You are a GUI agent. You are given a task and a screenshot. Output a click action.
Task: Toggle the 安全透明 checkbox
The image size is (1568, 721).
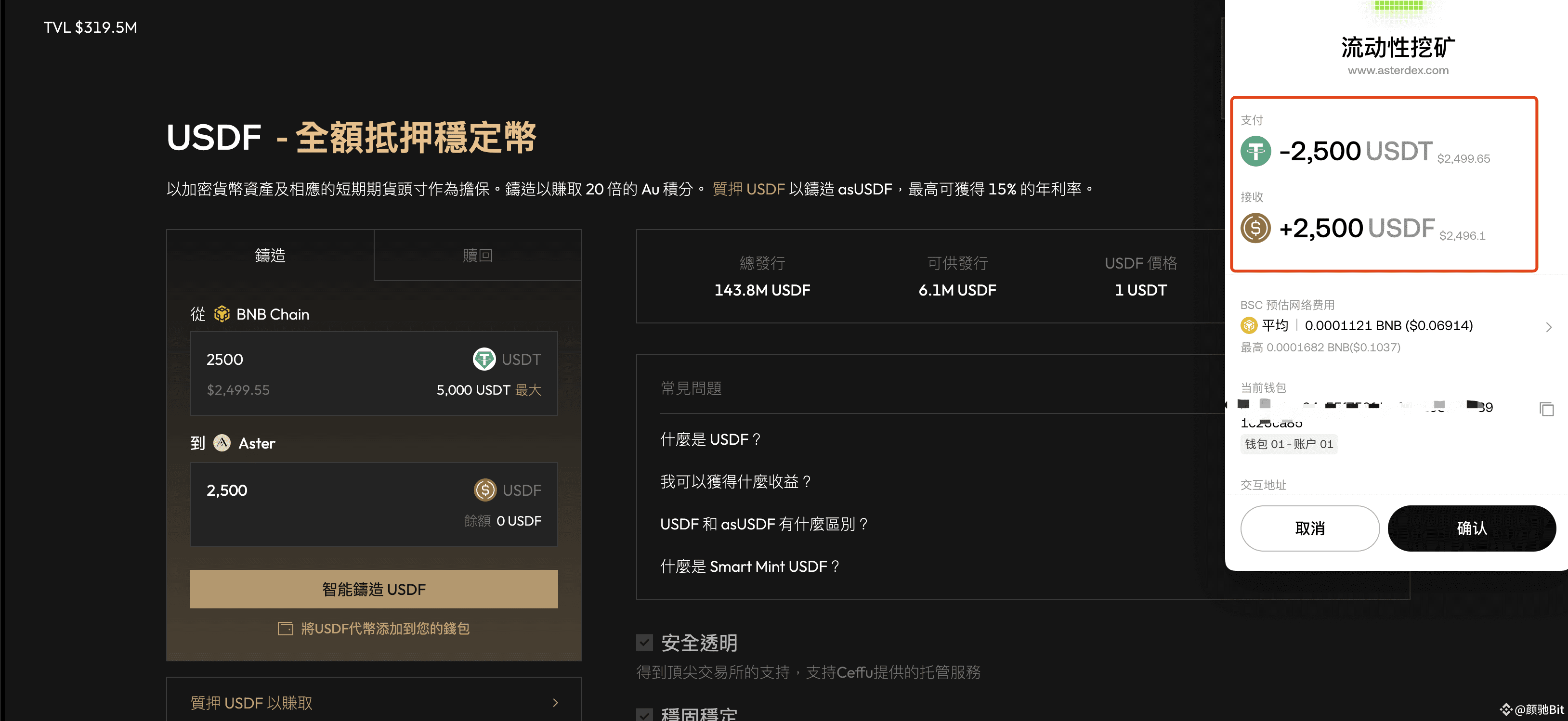click(645, 643)
